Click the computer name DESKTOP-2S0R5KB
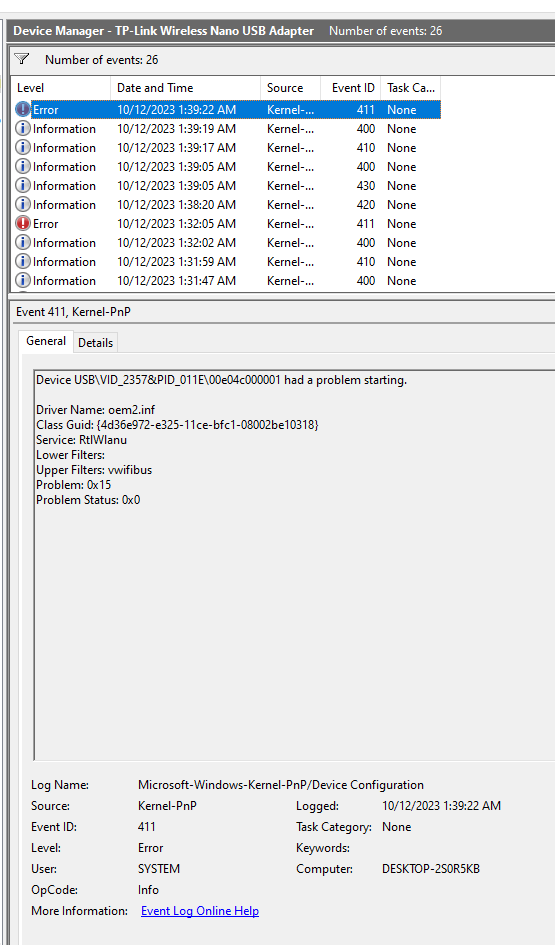 (431, 868)
